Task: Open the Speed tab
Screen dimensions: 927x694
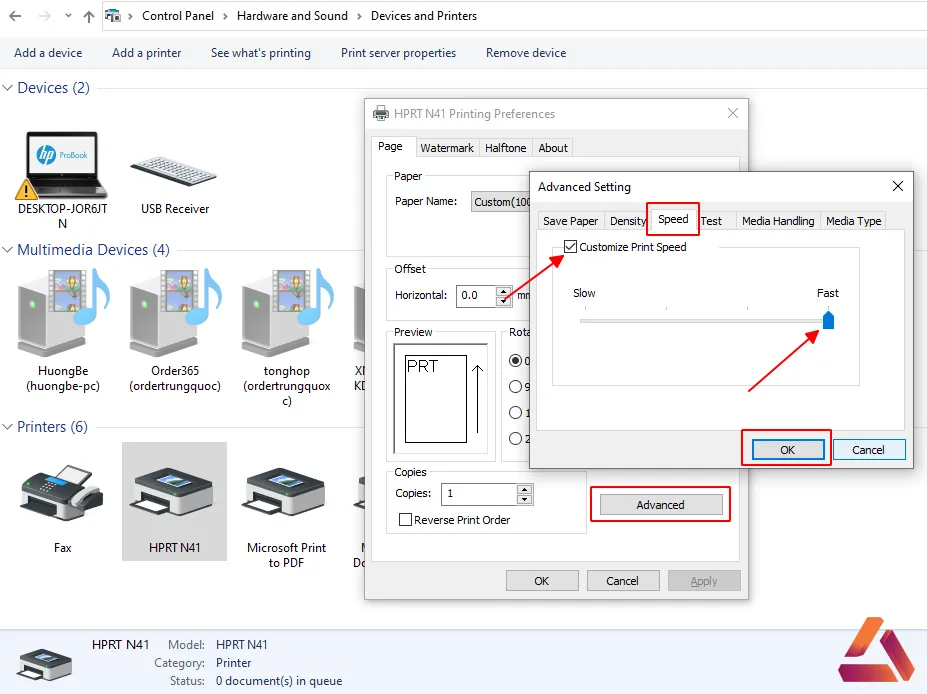Action: [673, 219]
